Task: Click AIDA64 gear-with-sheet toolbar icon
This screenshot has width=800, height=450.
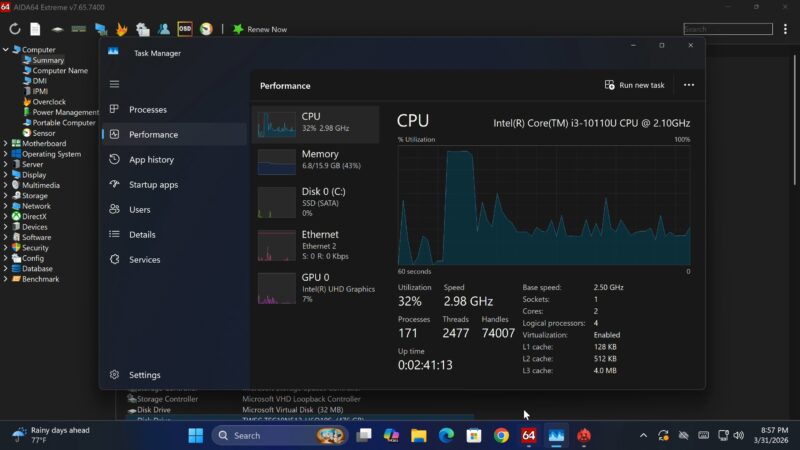Action: point(143,29)
